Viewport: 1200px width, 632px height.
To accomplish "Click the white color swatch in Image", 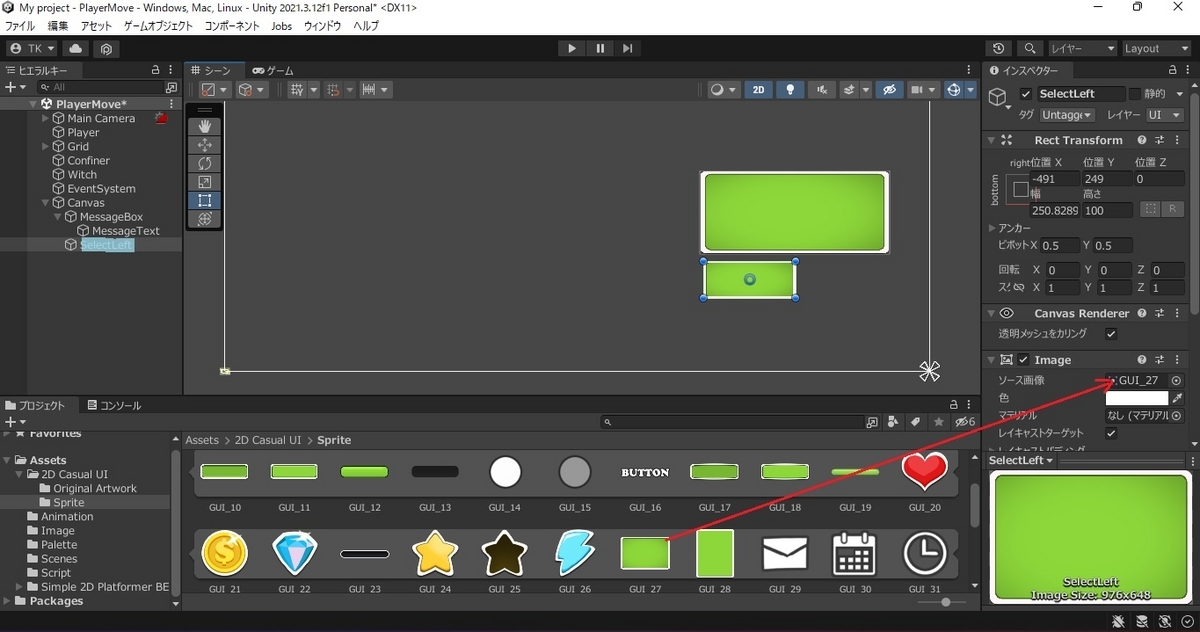I will [1136, 398].
